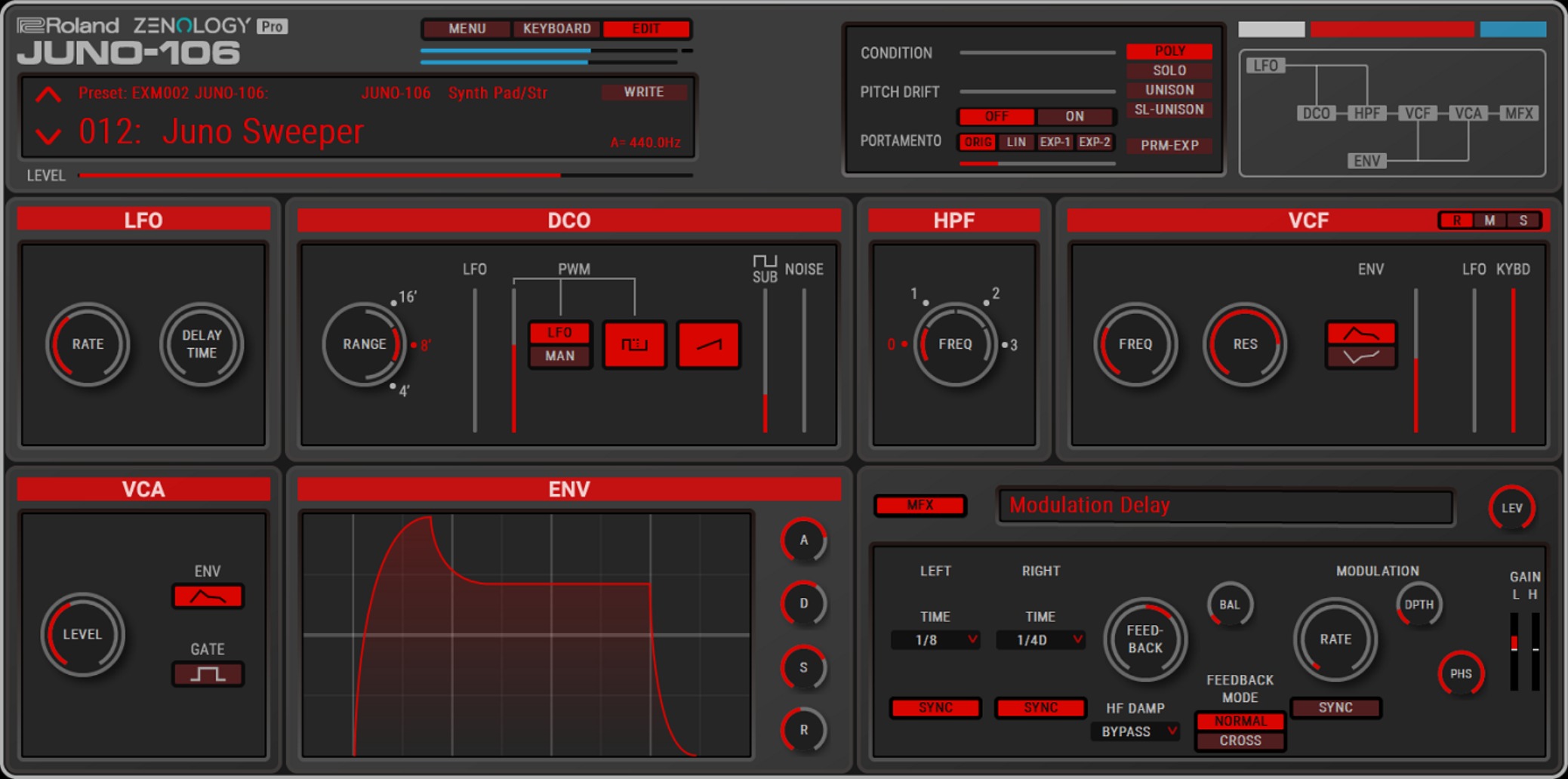
Task: Toggle left delay SYNC button
Action: pos(935,707)
